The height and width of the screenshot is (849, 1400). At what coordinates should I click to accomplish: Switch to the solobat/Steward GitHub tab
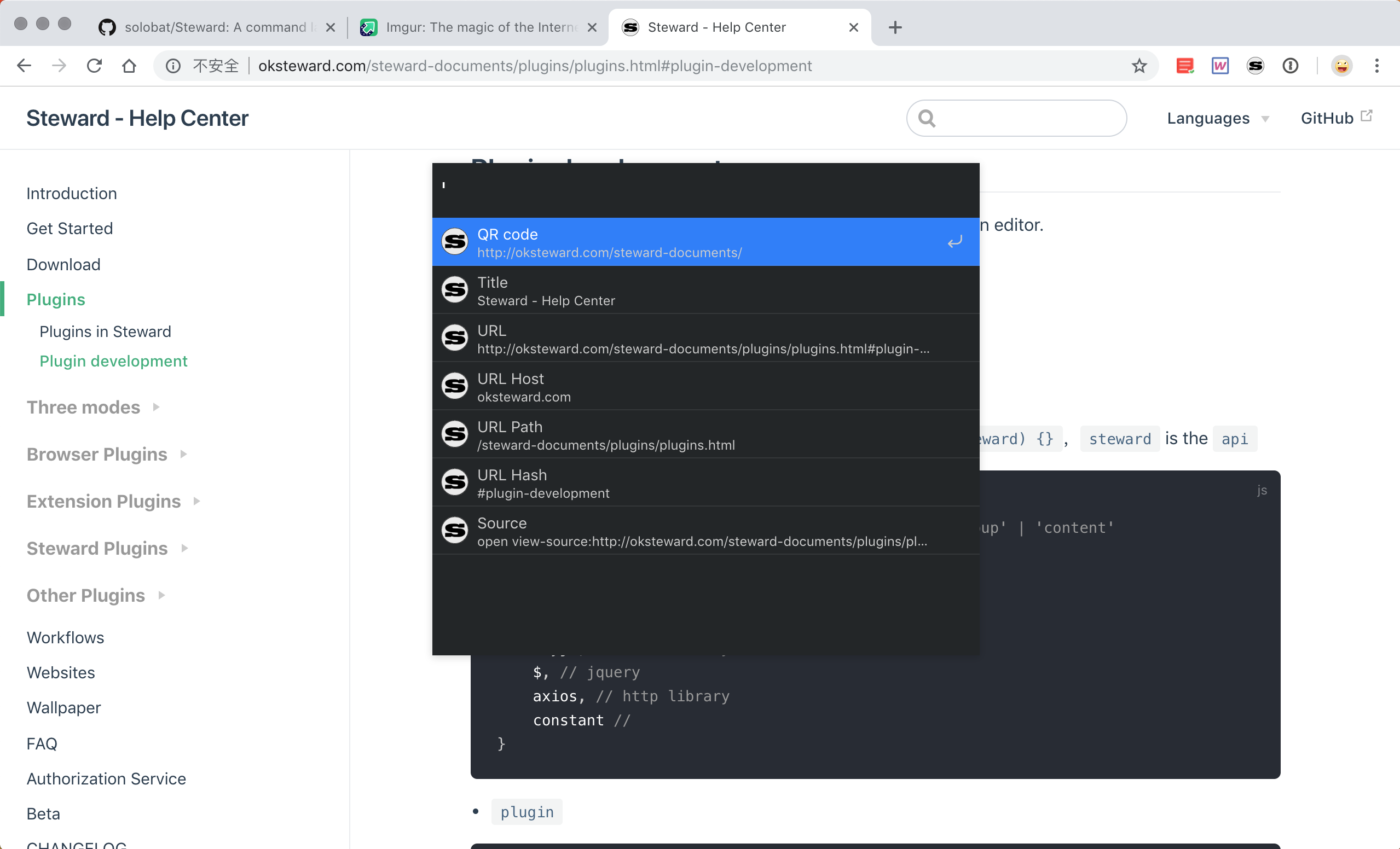pos(216,27)
